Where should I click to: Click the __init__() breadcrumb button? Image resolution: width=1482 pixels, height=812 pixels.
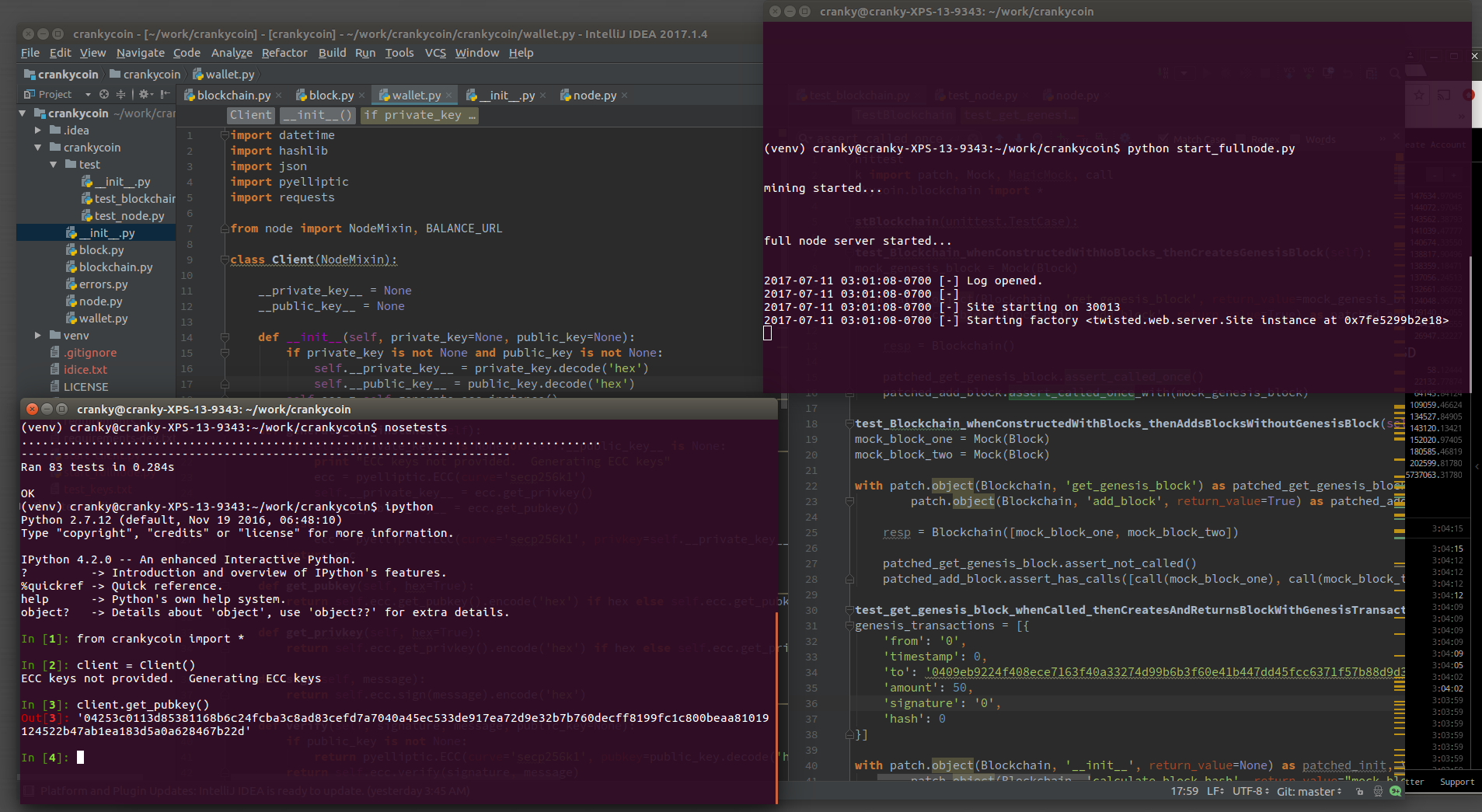(317, 115)
